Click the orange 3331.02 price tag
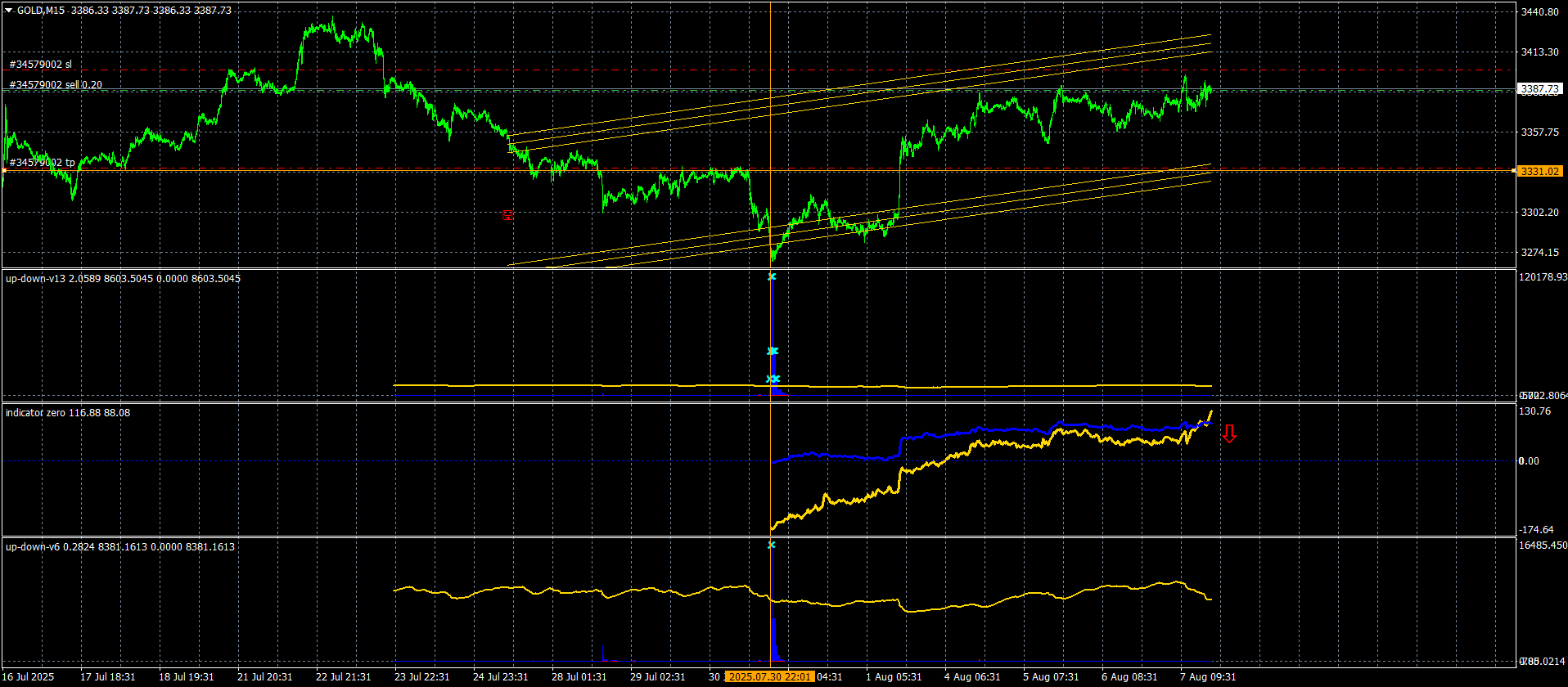1568x687 pixels. click(x=1539, y=171)
